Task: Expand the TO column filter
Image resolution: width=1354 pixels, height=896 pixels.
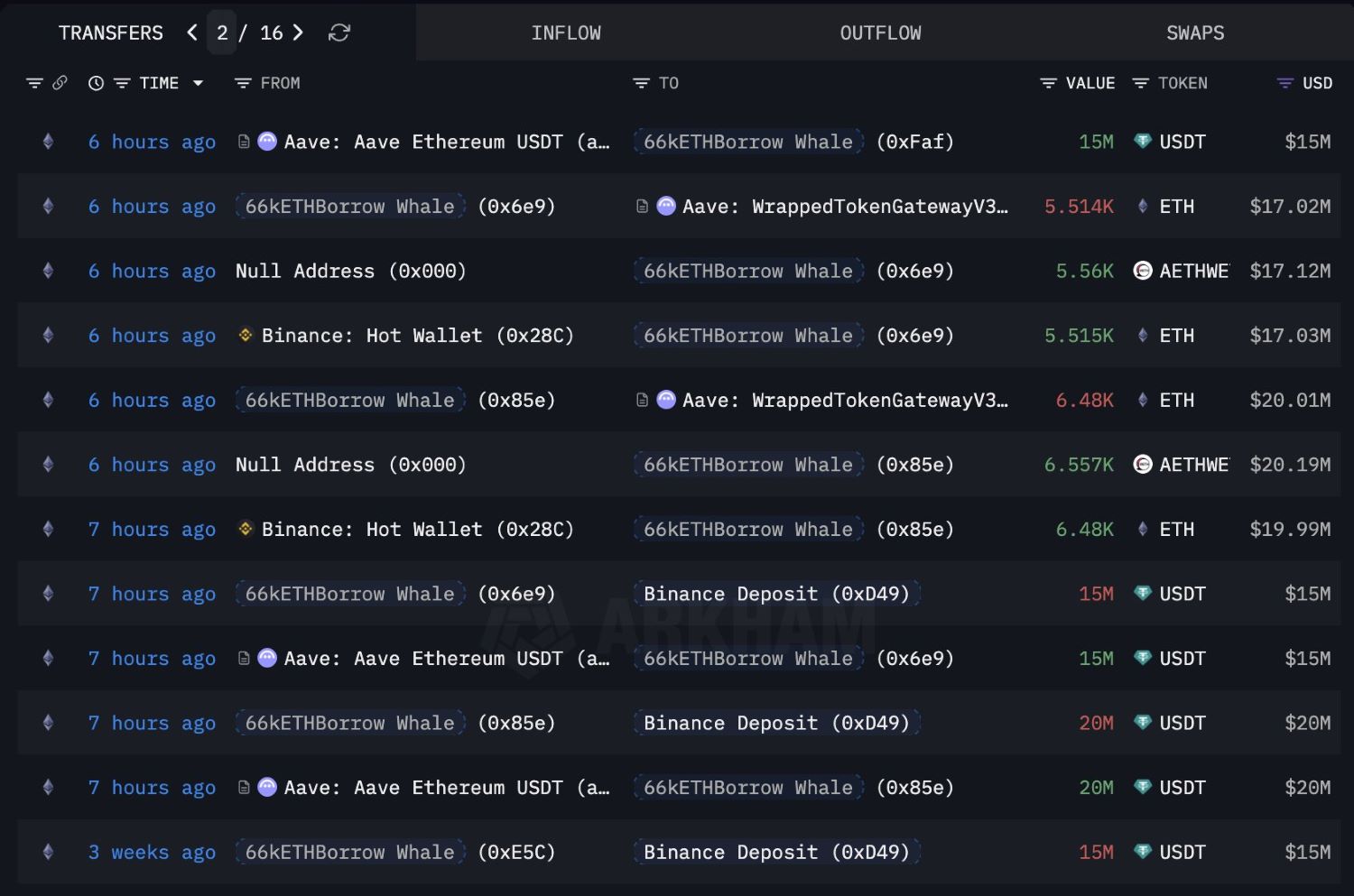Action: point(640,82)
